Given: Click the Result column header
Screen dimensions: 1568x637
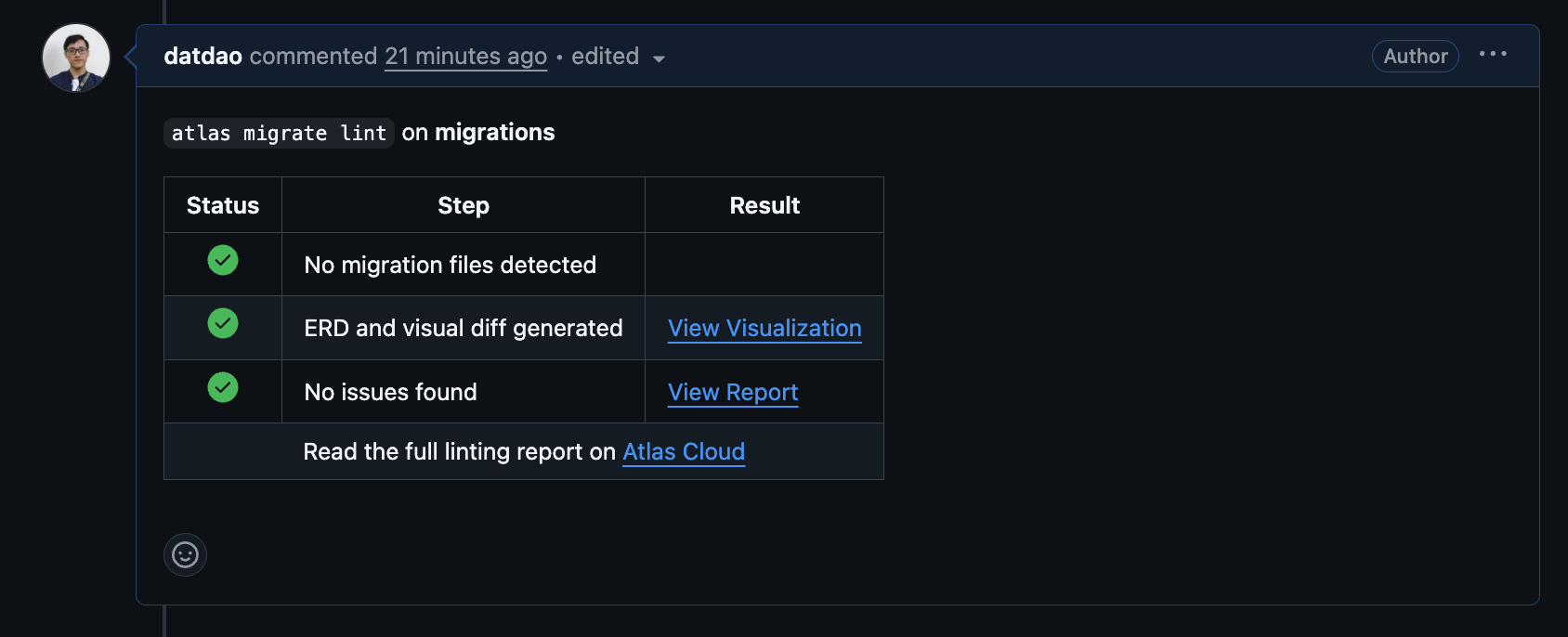Looking at the screenshot, I should click(764, 204).
